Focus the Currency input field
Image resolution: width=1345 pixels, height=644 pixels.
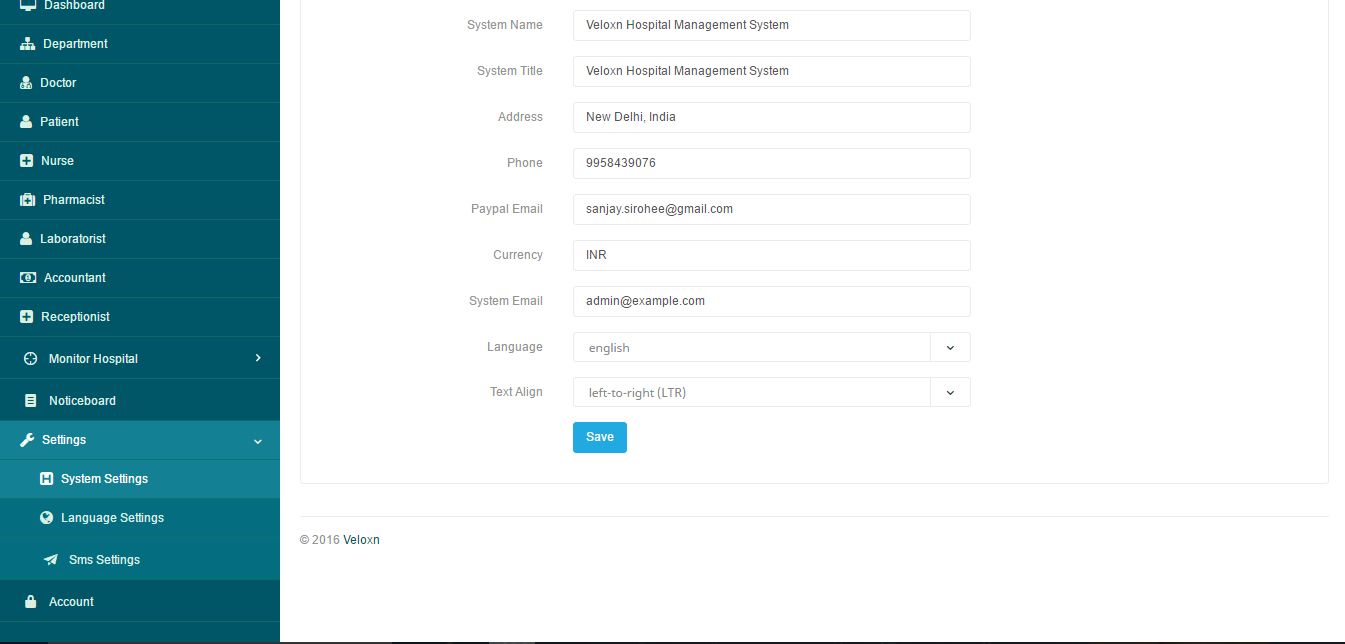click(x=771, y=256)
